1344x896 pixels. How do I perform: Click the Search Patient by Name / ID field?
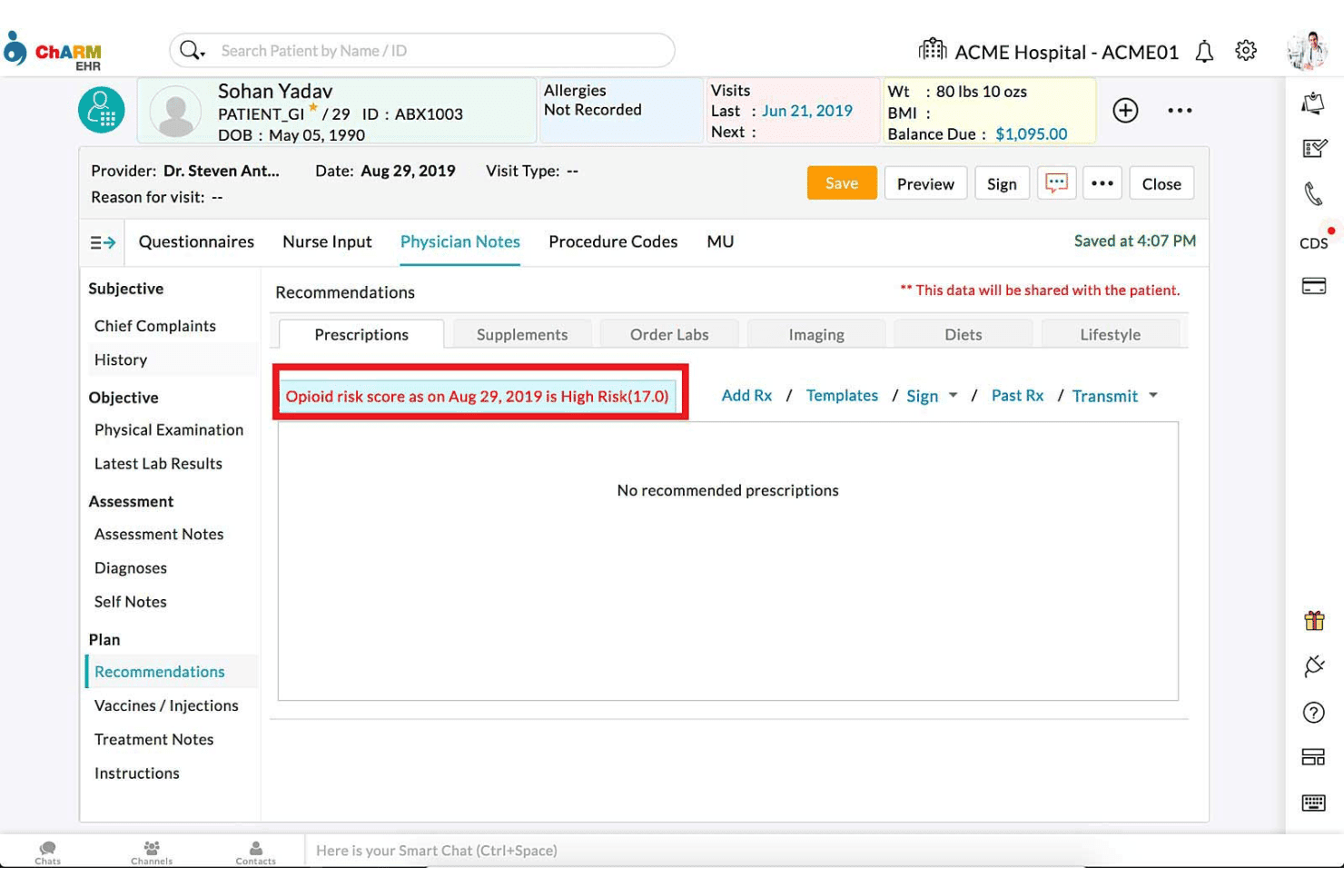tap(422, 51)
